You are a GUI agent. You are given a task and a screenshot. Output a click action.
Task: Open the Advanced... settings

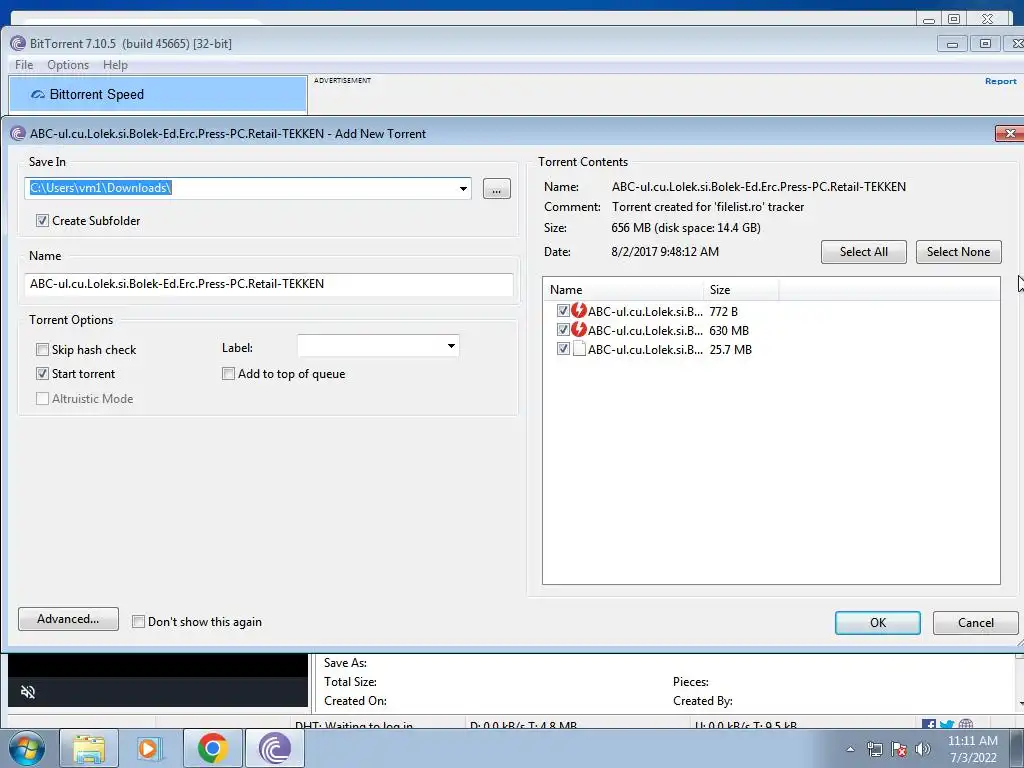coord(68,619)
